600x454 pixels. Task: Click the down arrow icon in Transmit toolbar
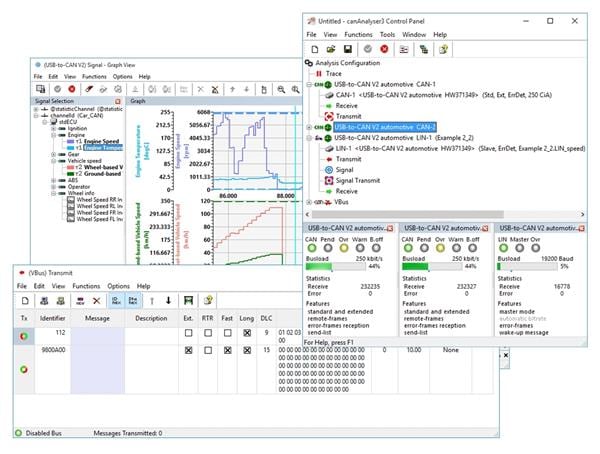(x=168, y=300)
